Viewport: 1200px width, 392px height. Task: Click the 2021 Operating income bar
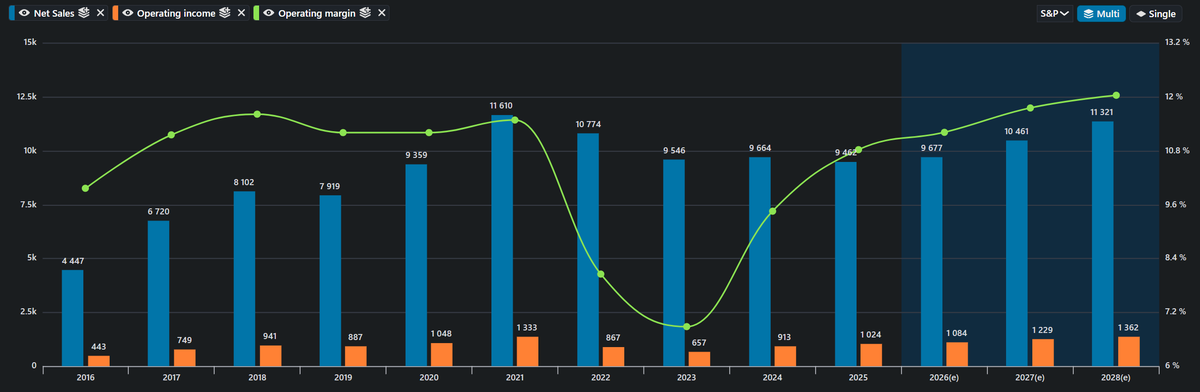(528, 351)
